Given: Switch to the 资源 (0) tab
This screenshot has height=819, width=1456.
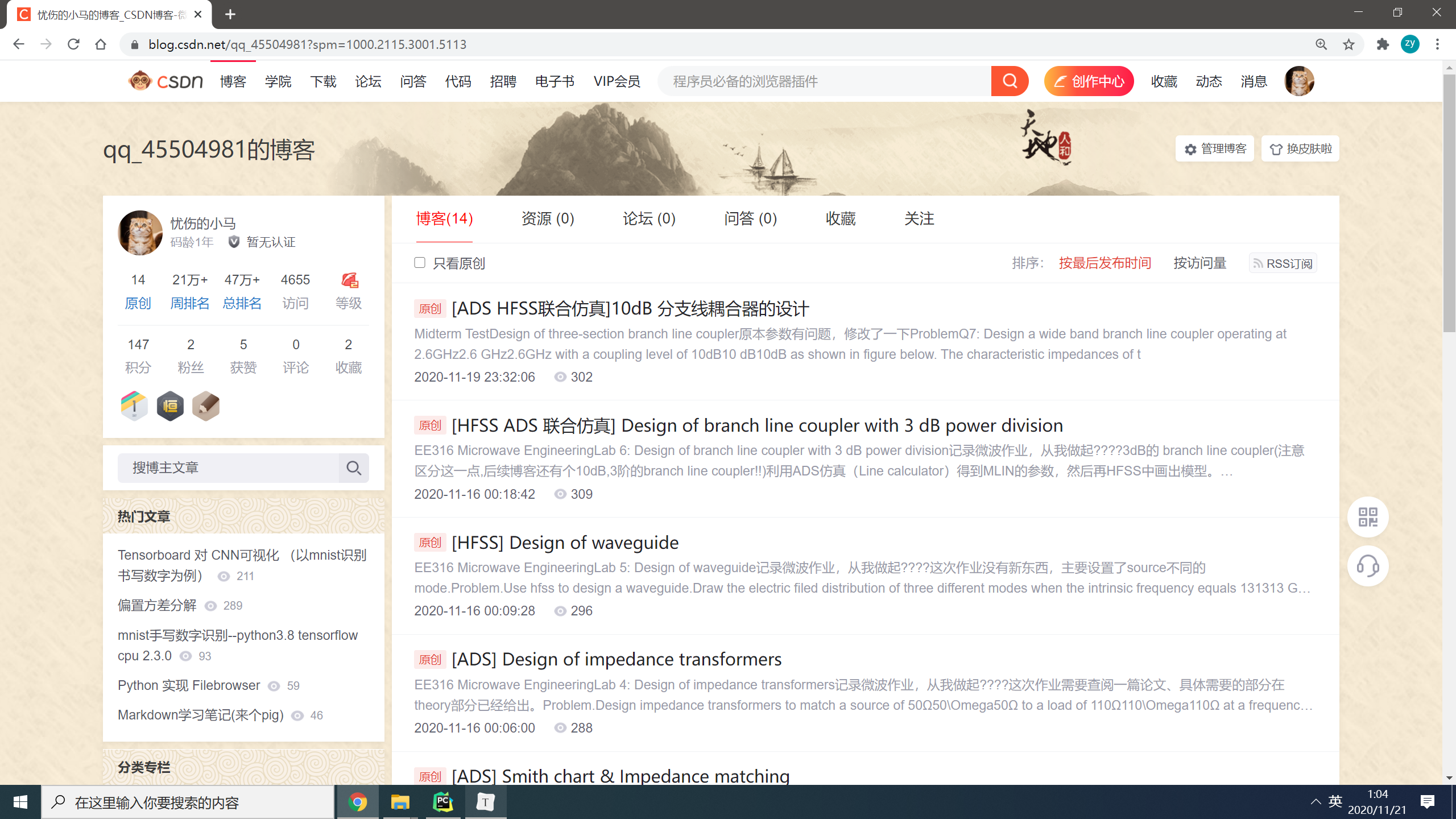Looking at the screenshot, I should (548, 219).
